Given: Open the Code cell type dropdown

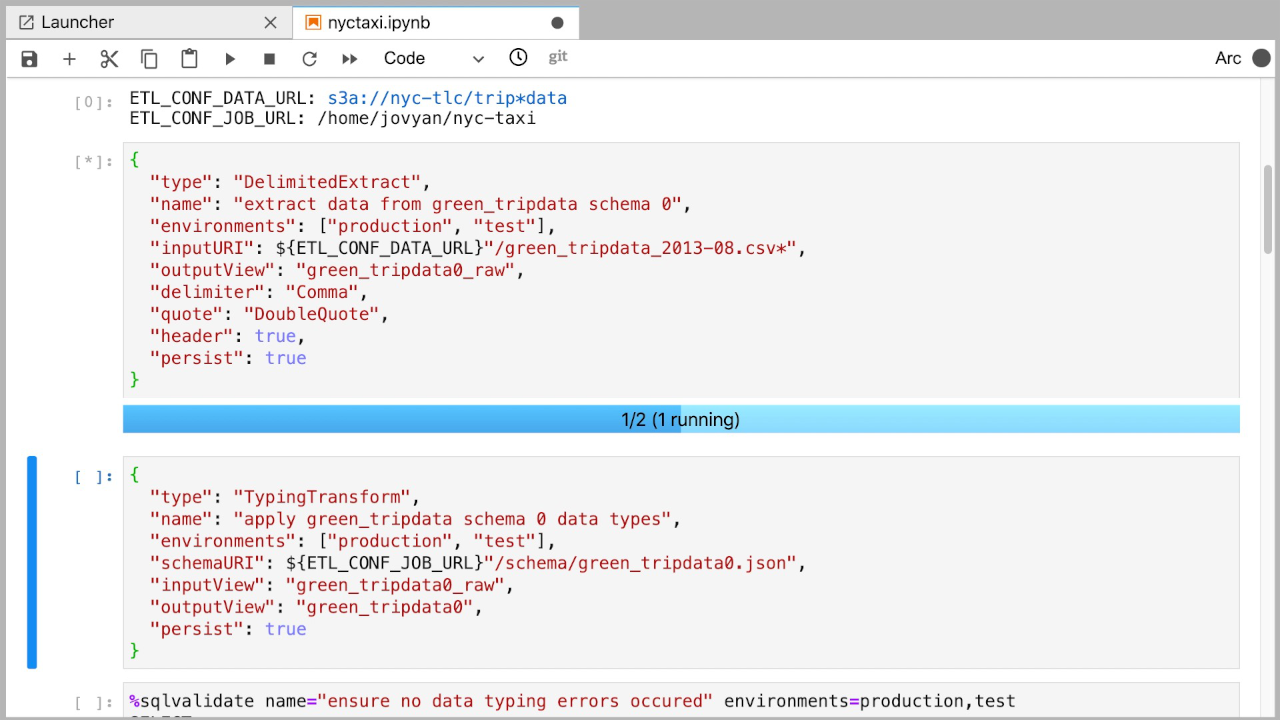Looking at the screenshot, I should [x=434, y=59].
